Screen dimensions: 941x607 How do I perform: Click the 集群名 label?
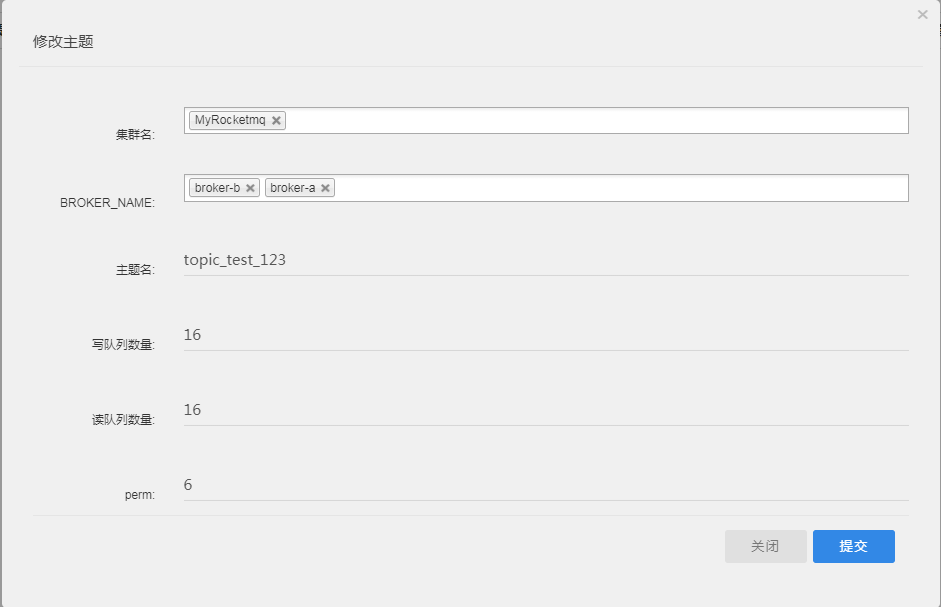coord(135,134)
